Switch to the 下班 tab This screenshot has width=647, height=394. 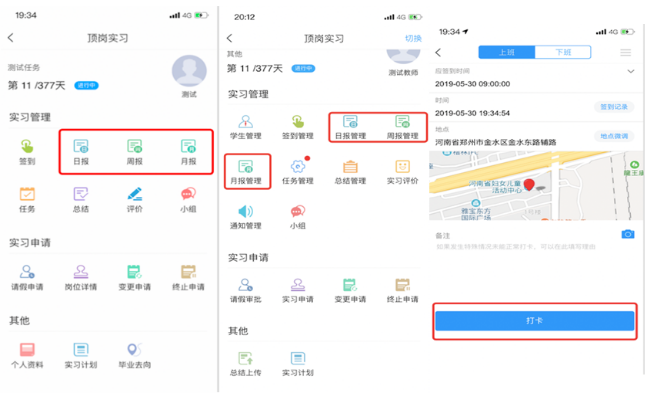[563, 52]
